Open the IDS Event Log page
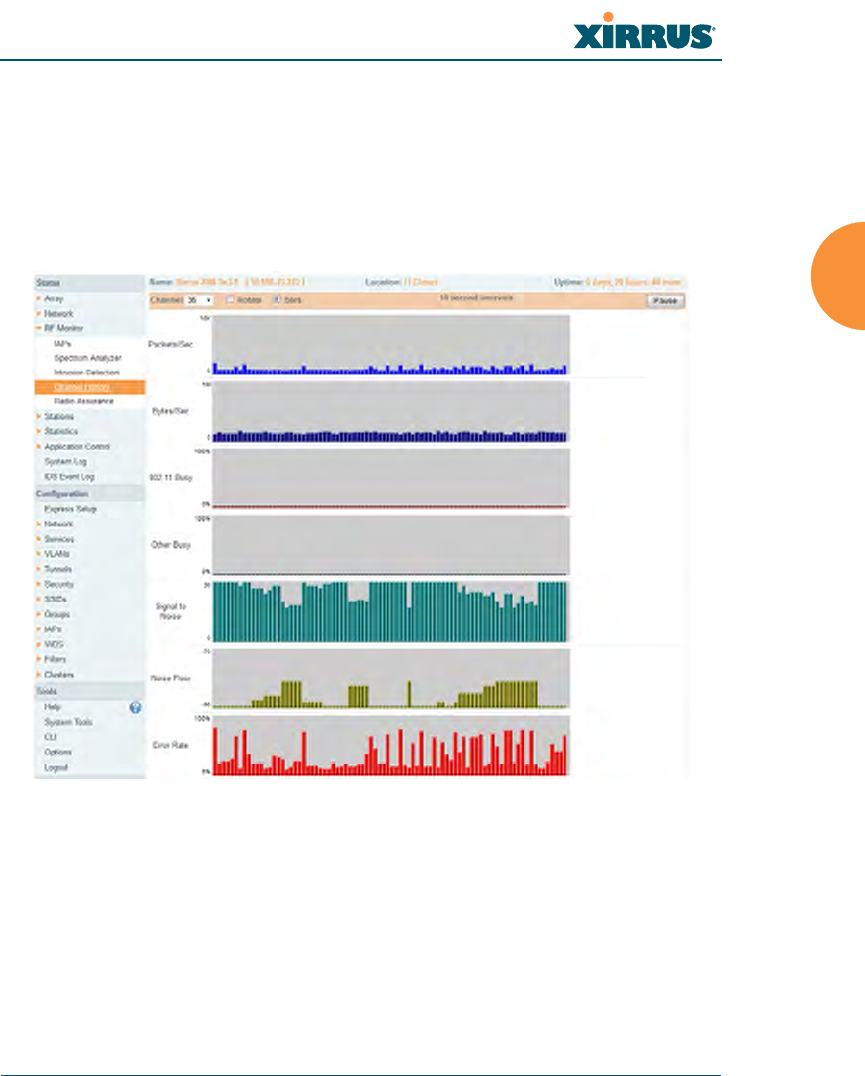Viewport: 865px width, 1076px height. pyautogui.click(x=69, y=476)
